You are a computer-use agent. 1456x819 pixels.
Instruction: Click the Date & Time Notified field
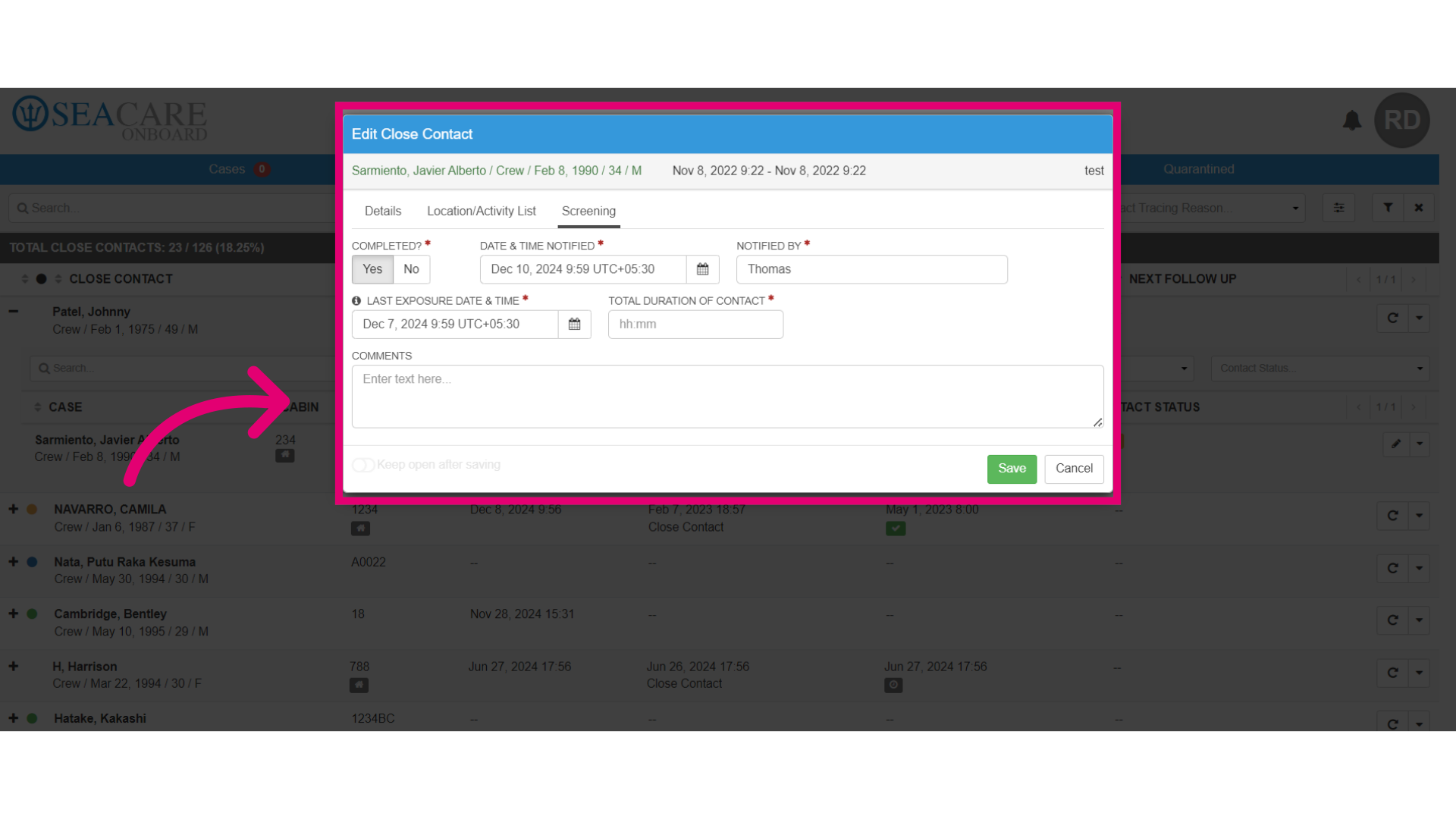583,269
